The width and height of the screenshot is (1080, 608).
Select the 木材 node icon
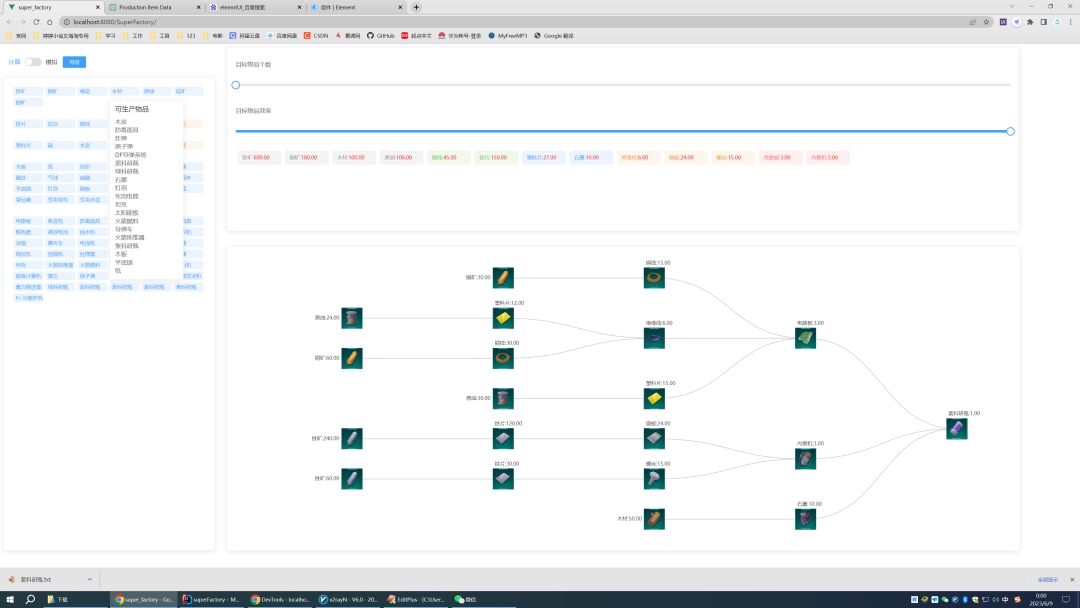pos(654,519)
